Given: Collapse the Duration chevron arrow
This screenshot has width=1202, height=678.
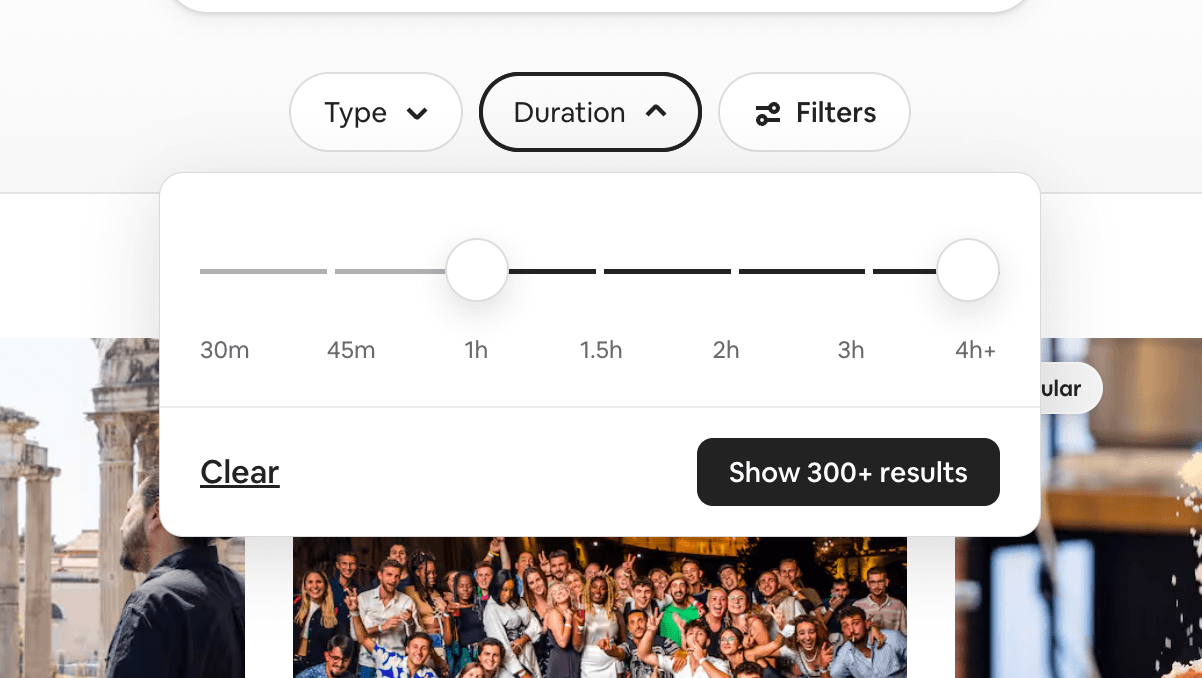Looking at the screenshot, I should tap(656, 112).
